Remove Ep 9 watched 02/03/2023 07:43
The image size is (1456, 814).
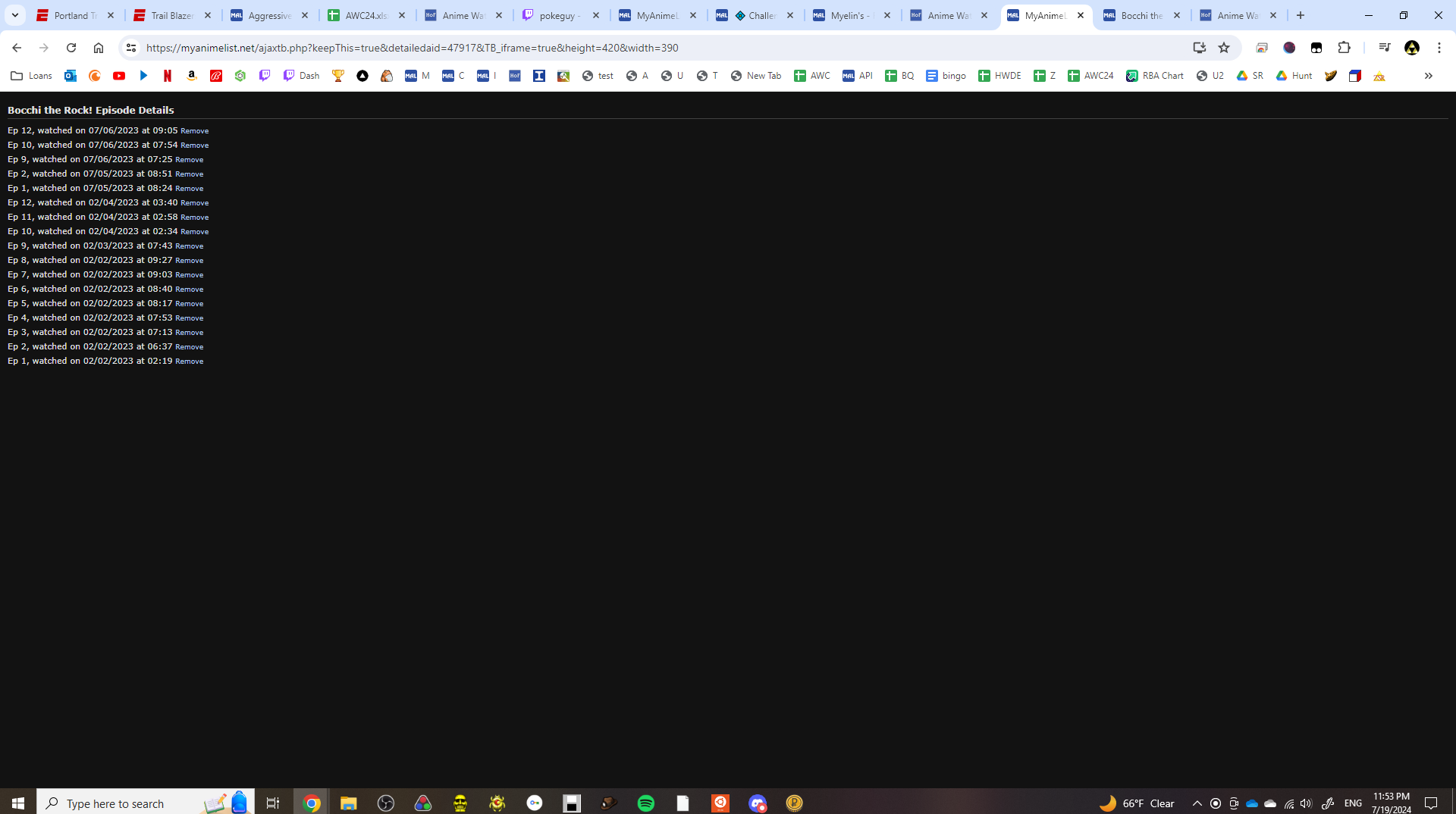point(189,246)
